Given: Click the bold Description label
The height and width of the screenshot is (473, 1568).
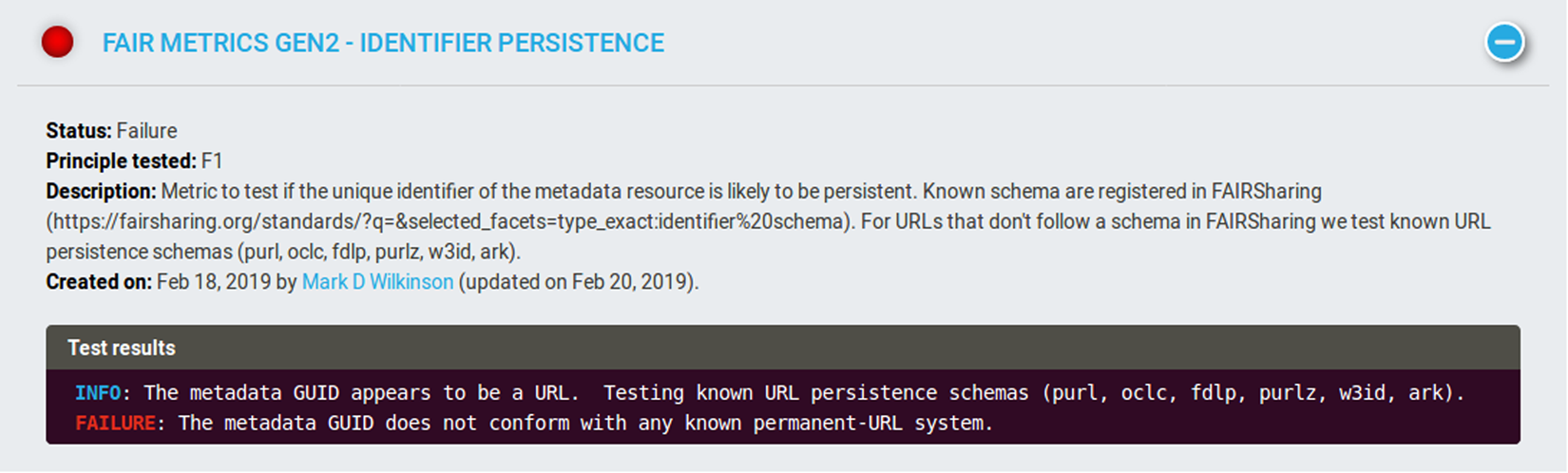Looking at the screenshot, I should [x=101, y=192].
